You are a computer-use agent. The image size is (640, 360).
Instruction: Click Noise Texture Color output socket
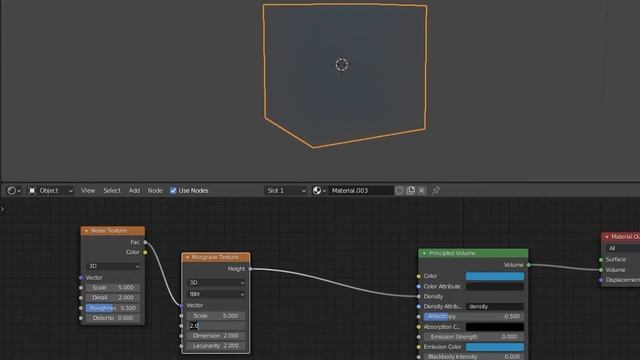145,252
